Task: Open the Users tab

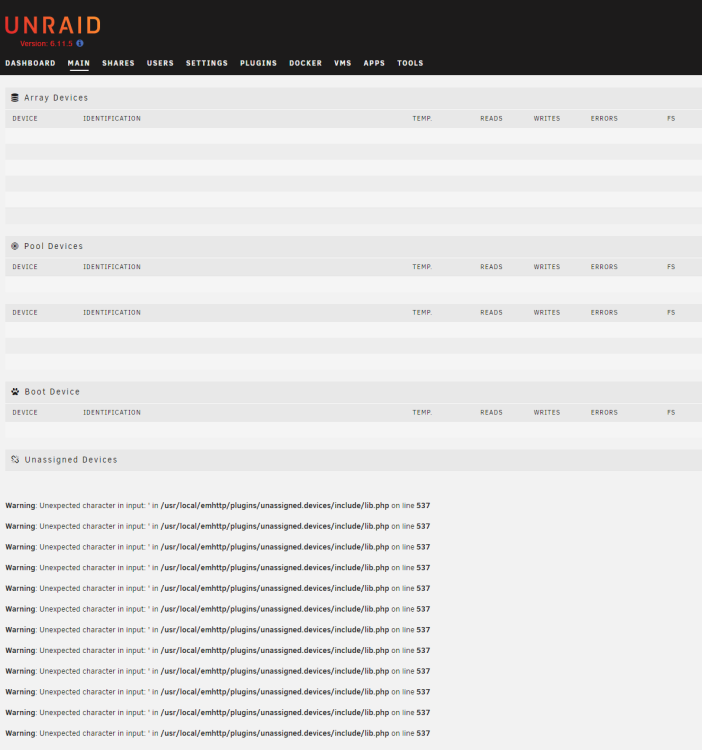Action: pos(160,63)
